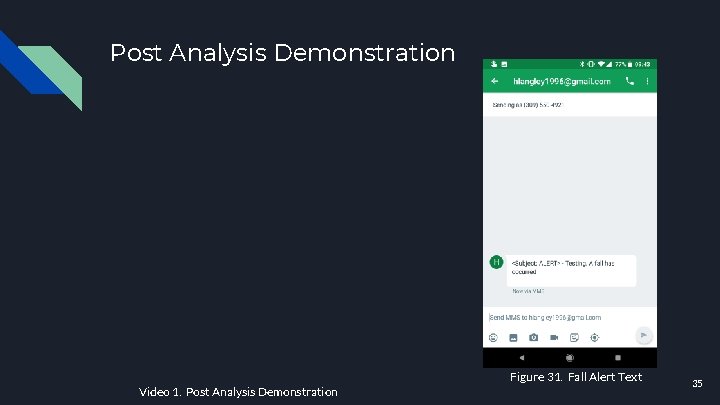Open the sticker icon in compose bar
The height and width of the screenshot is (405, 720).
tap(574, 338)
